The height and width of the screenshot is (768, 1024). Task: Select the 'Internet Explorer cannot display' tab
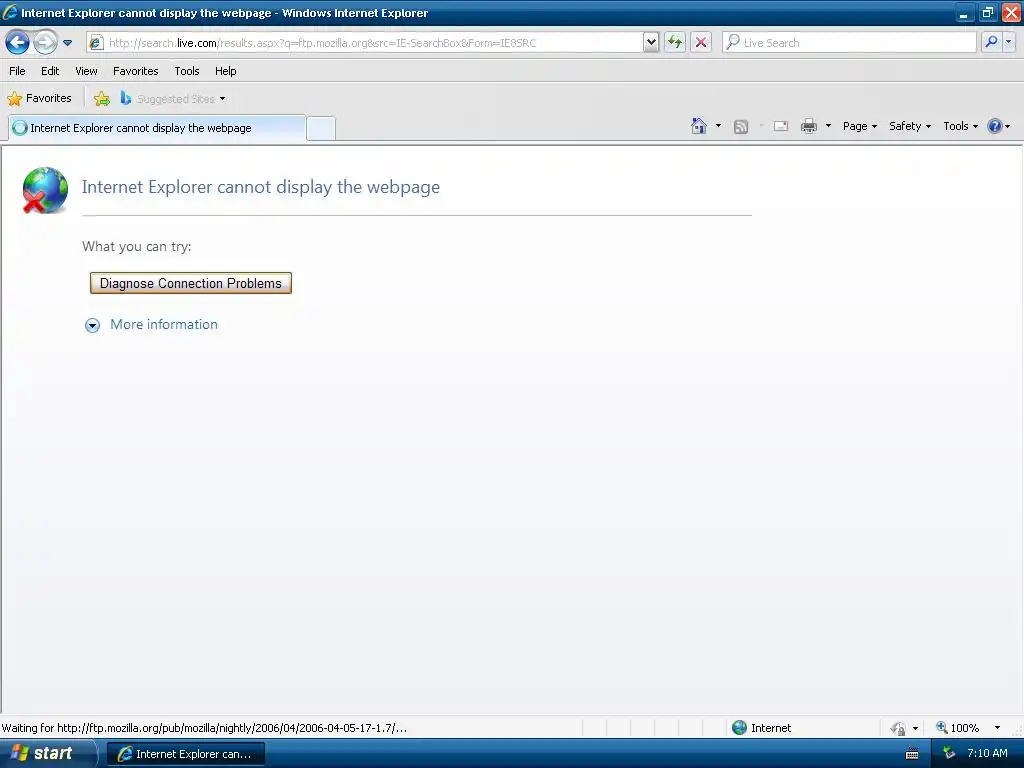click(157, 128)
